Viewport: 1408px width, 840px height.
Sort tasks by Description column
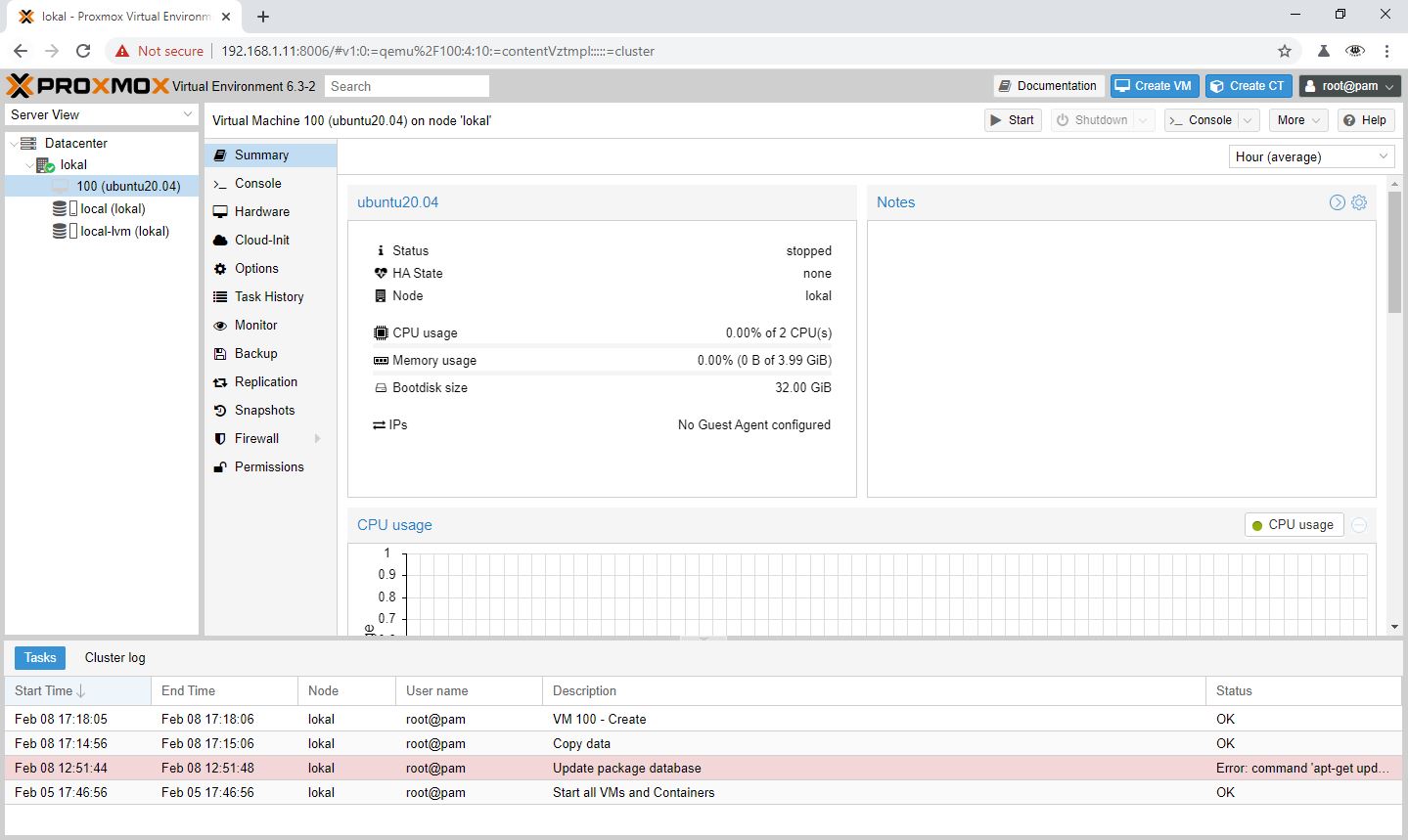coord(874,690)
